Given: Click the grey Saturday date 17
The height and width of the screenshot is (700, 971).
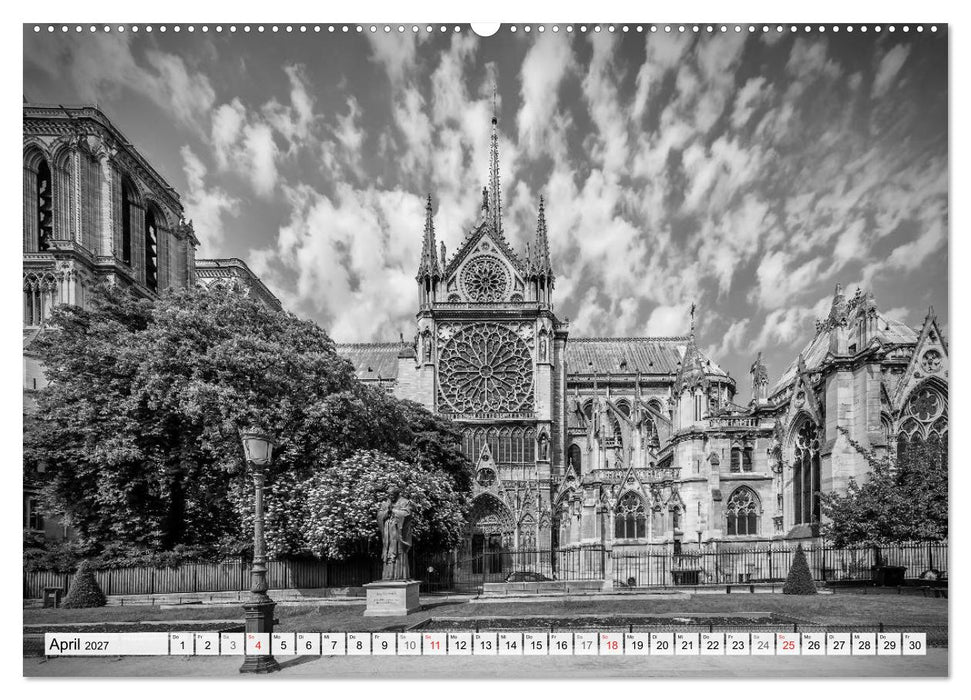Looking at the screenshot, I should pyautogui.click(x=586, y=644).
